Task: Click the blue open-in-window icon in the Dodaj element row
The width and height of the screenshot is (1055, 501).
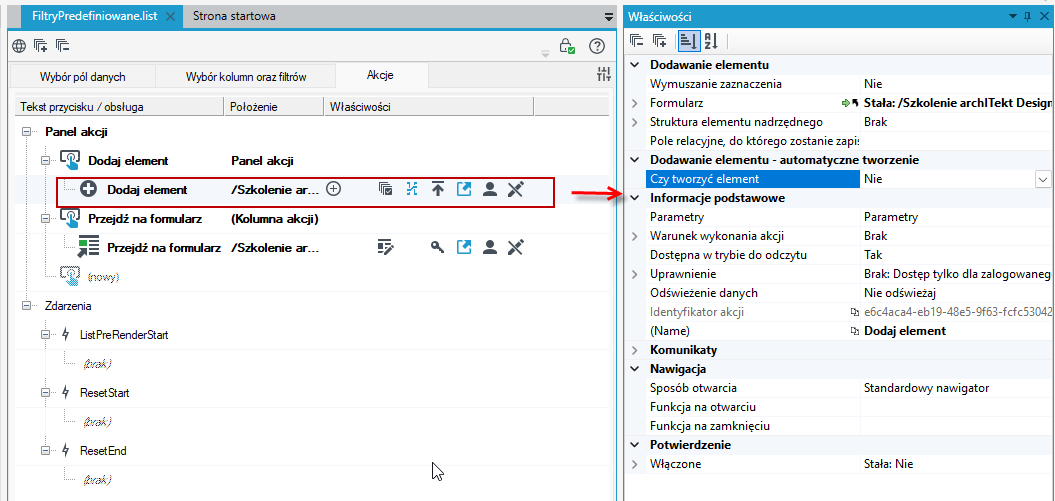Action: point(464,190)
